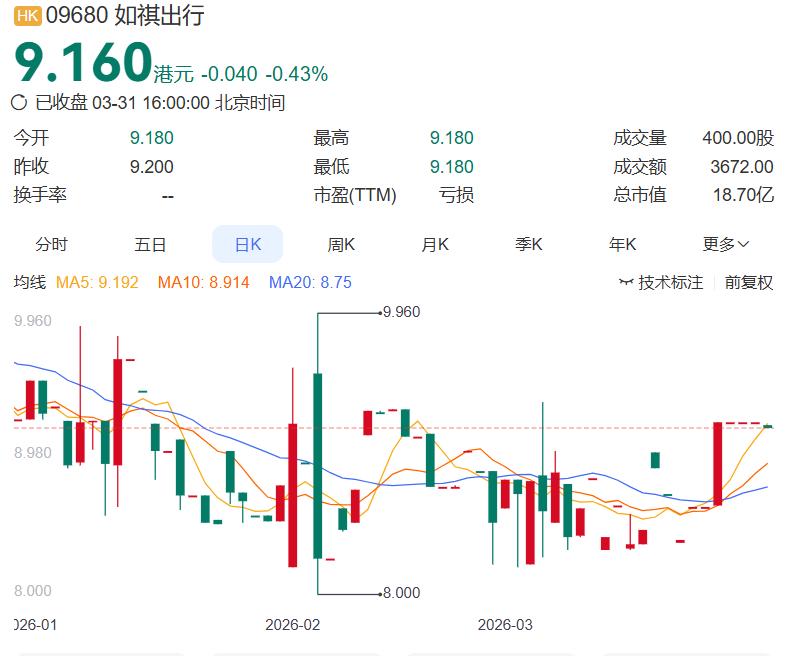The height and width of the screenshot is (656, 788).
Task: Open the 季K tab
Action: coord(529,244)
